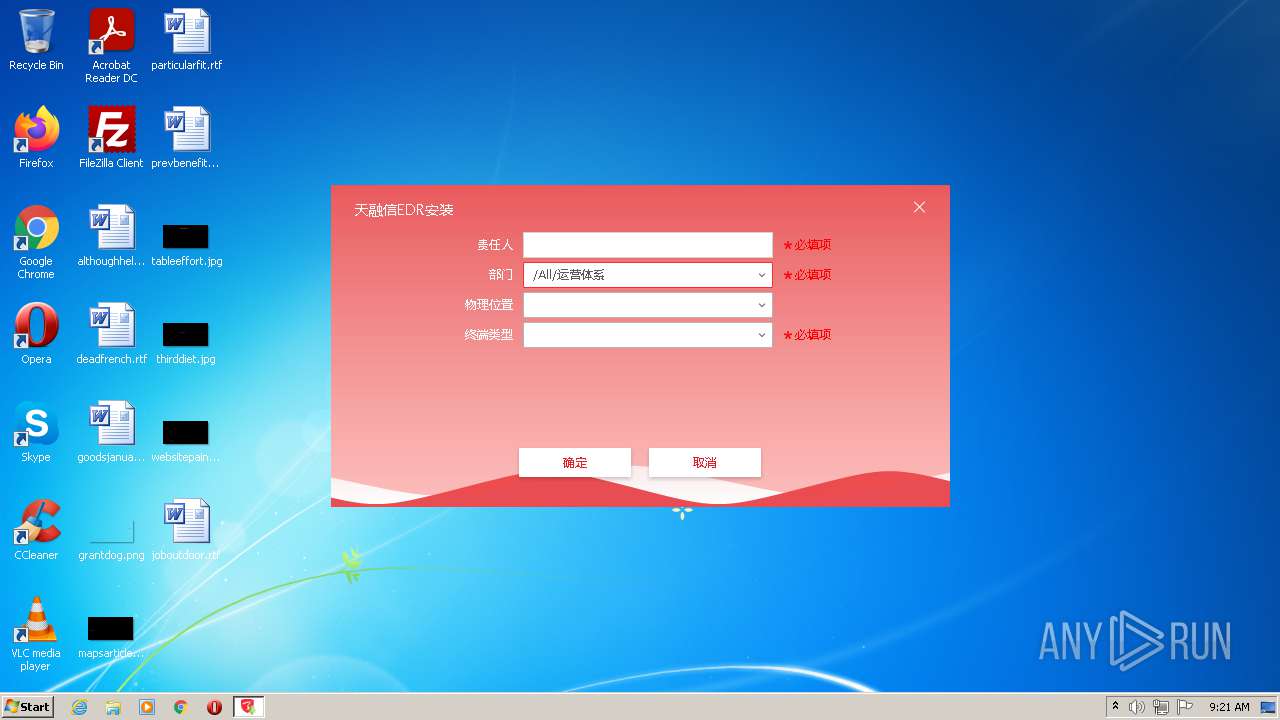This screenshot has width=1280, height=720.
Task: Select the joboutdoor.rtf file icon
Action: coord(186,530)
